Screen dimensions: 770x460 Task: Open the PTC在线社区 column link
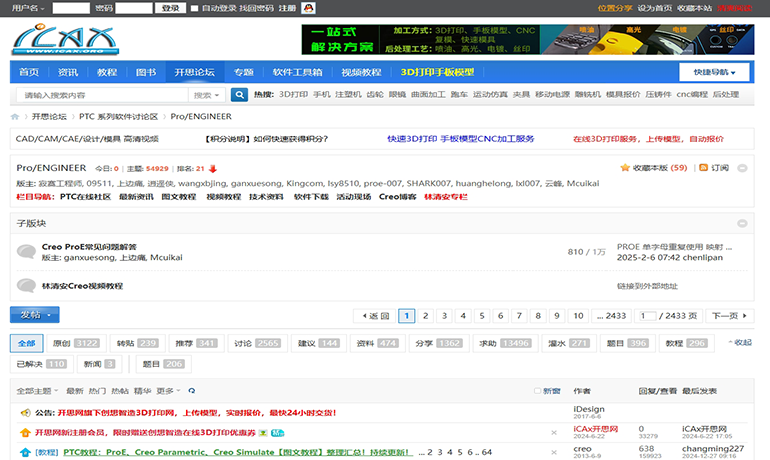coord(85,197)
